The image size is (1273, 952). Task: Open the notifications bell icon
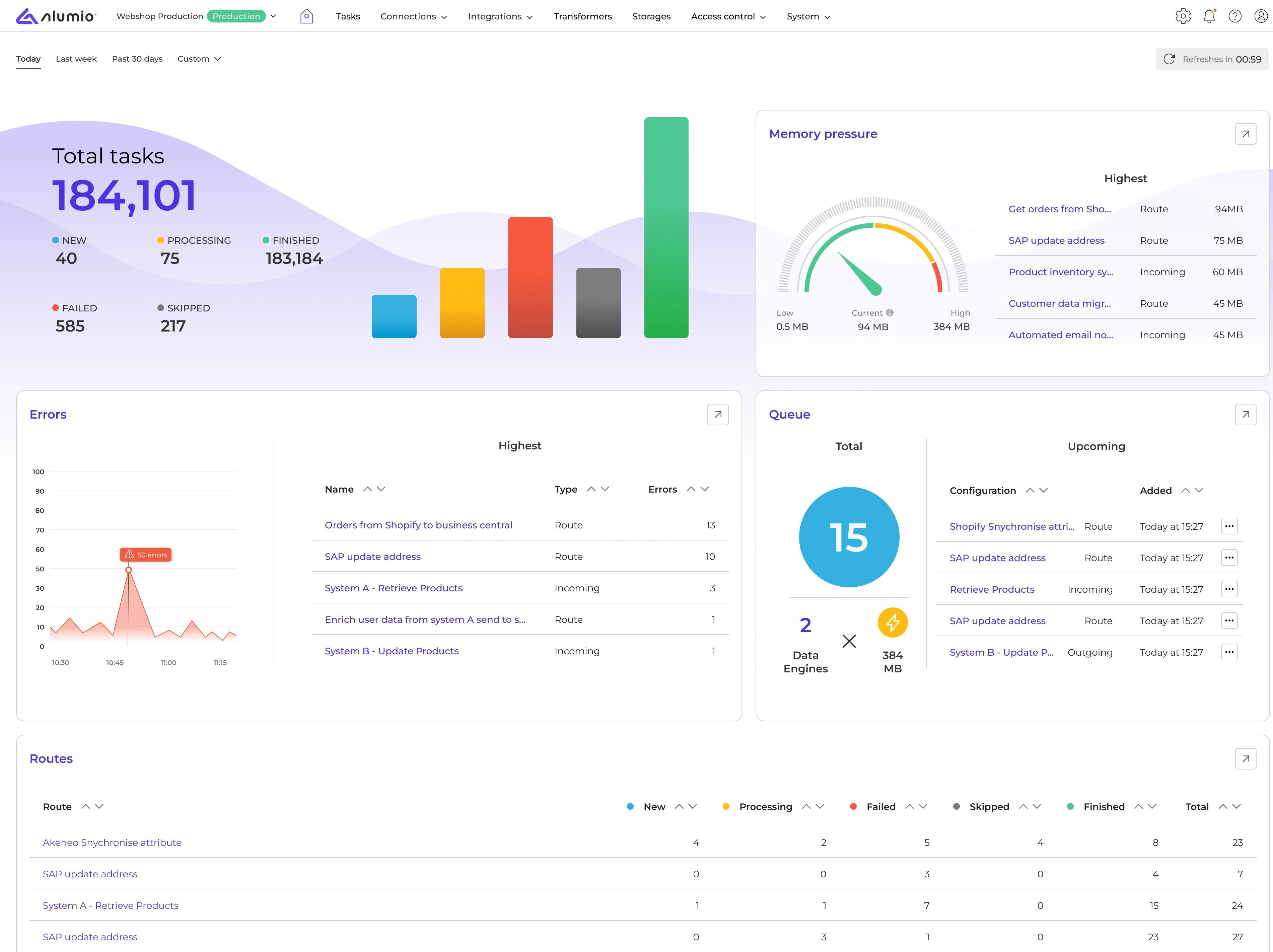1209,16
